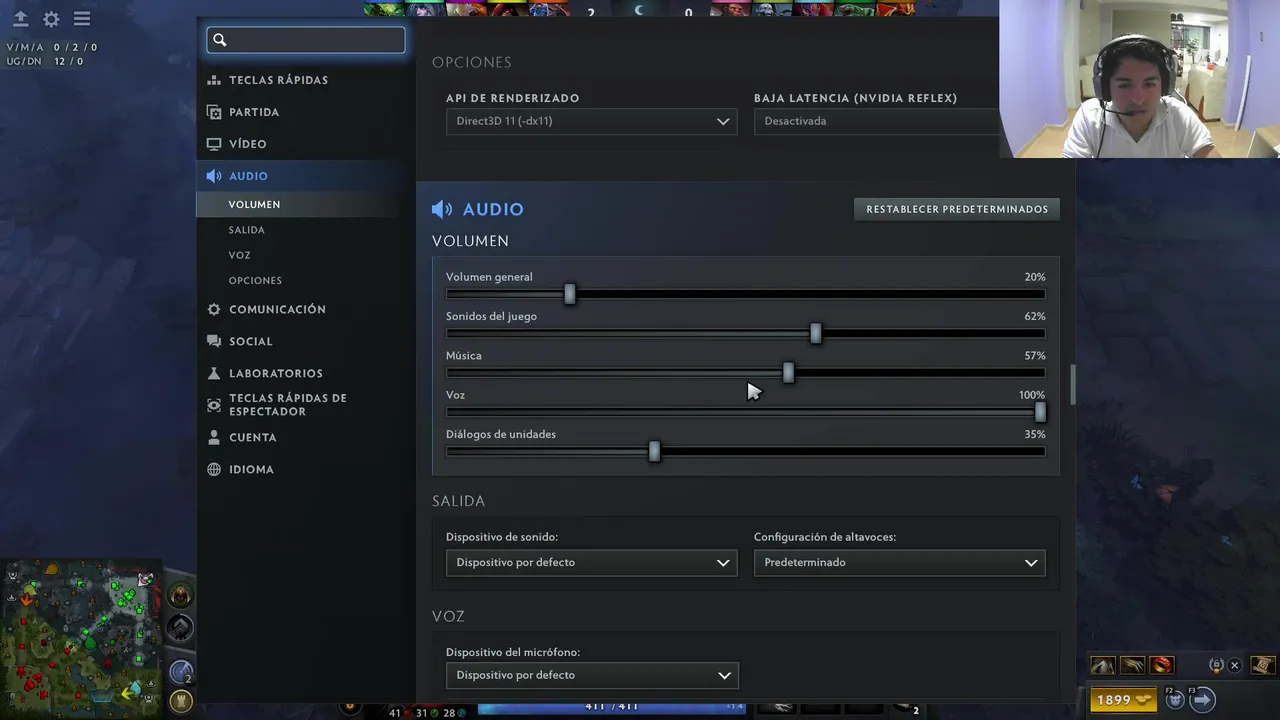Open the settings gear icon

coord(51,19)
